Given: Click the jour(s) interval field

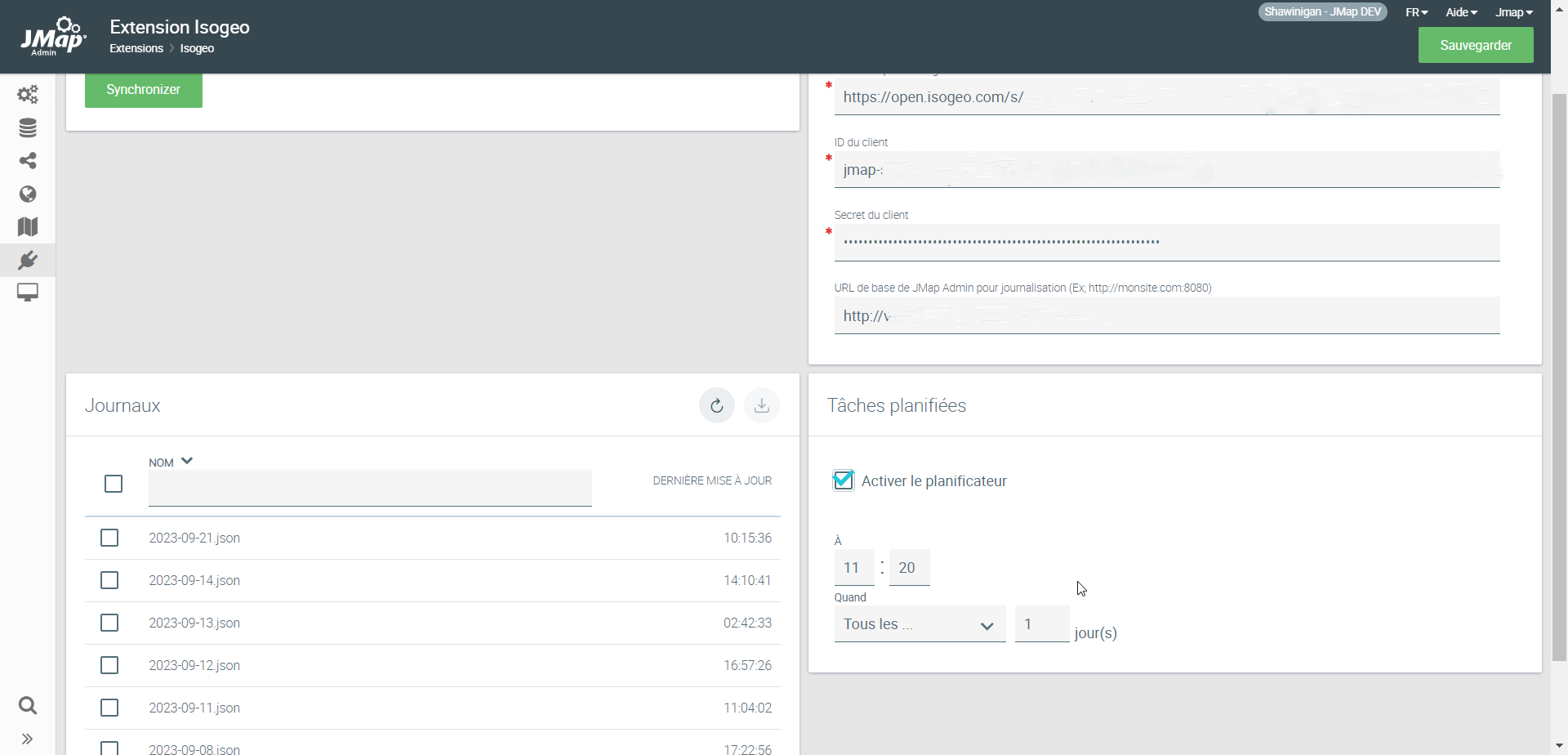Looking at the screenshot, I should pos(1042,624).
